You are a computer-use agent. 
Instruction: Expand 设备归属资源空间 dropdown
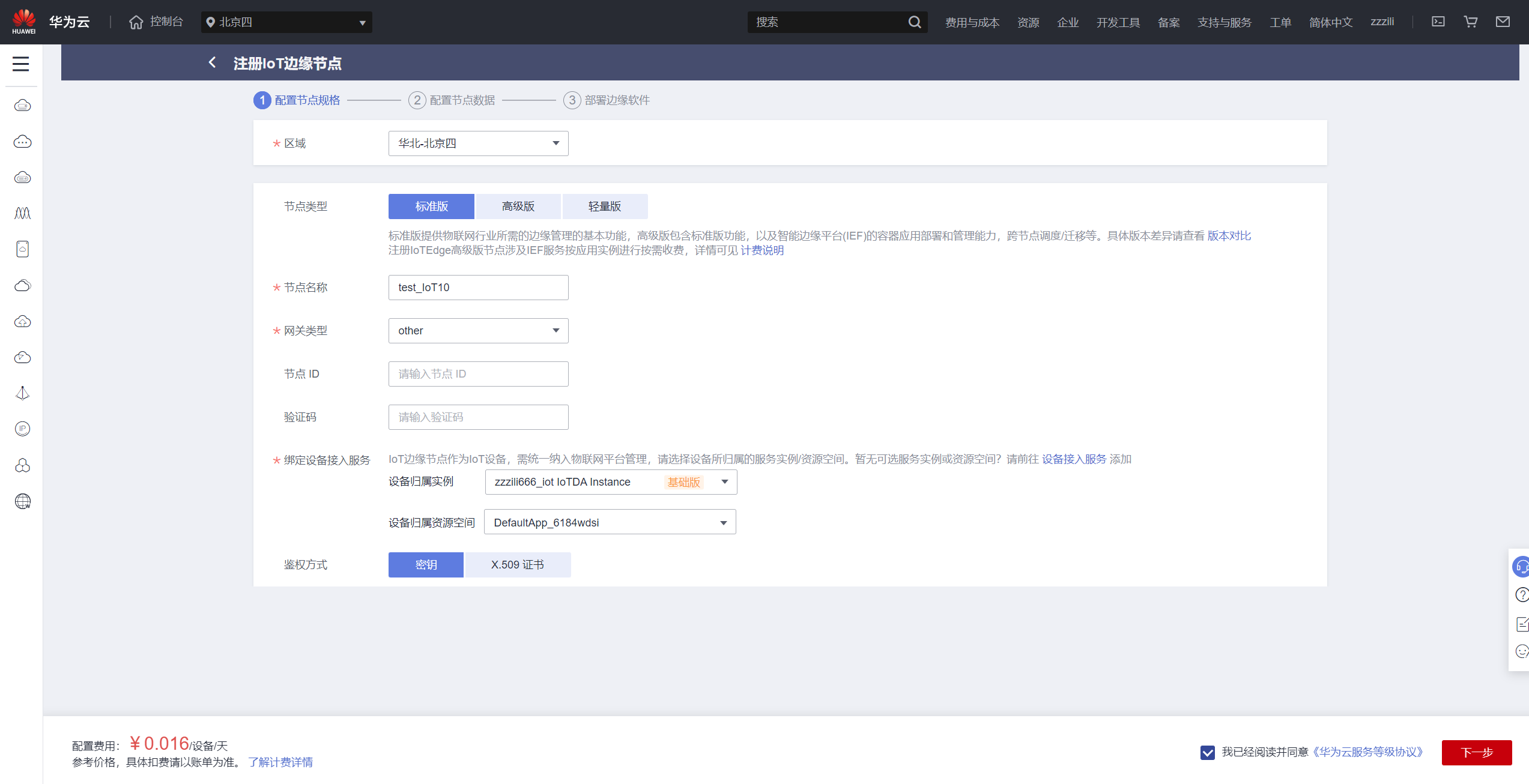[610, 522]
